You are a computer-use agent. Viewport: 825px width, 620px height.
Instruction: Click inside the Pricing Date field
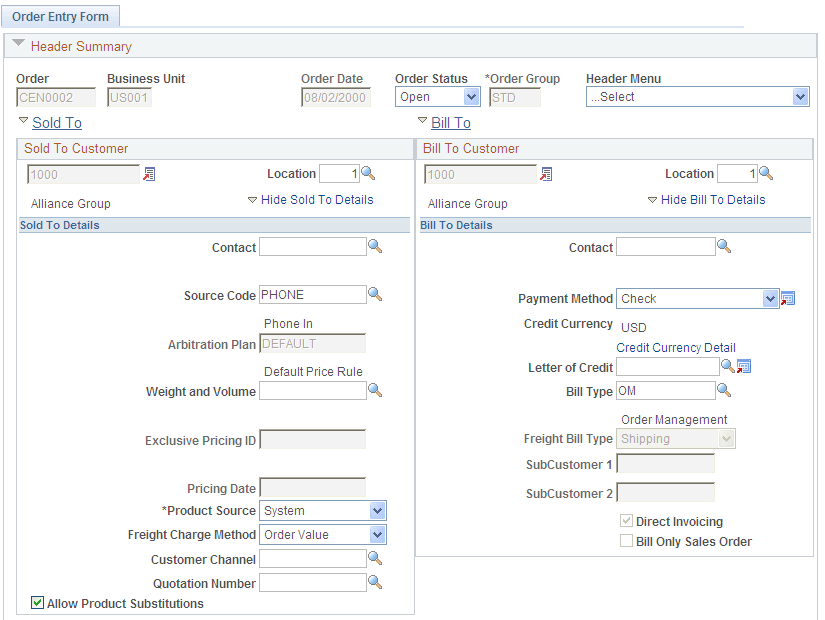pos(312,487)
